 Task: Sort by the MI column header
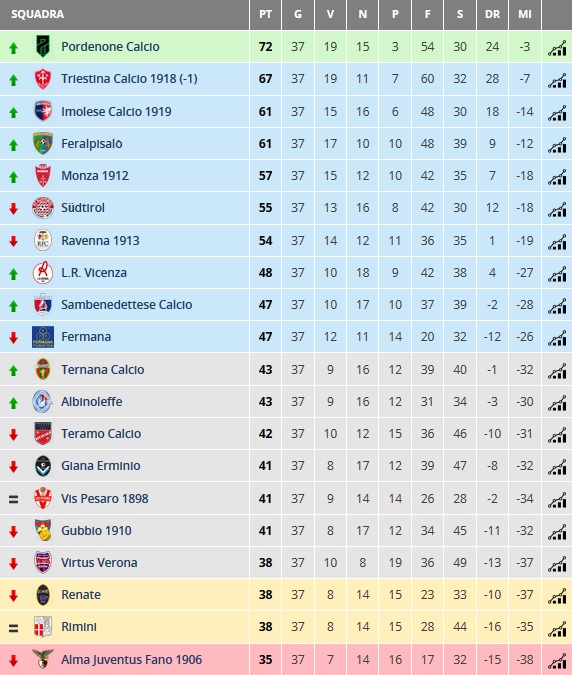pos(525,14)
